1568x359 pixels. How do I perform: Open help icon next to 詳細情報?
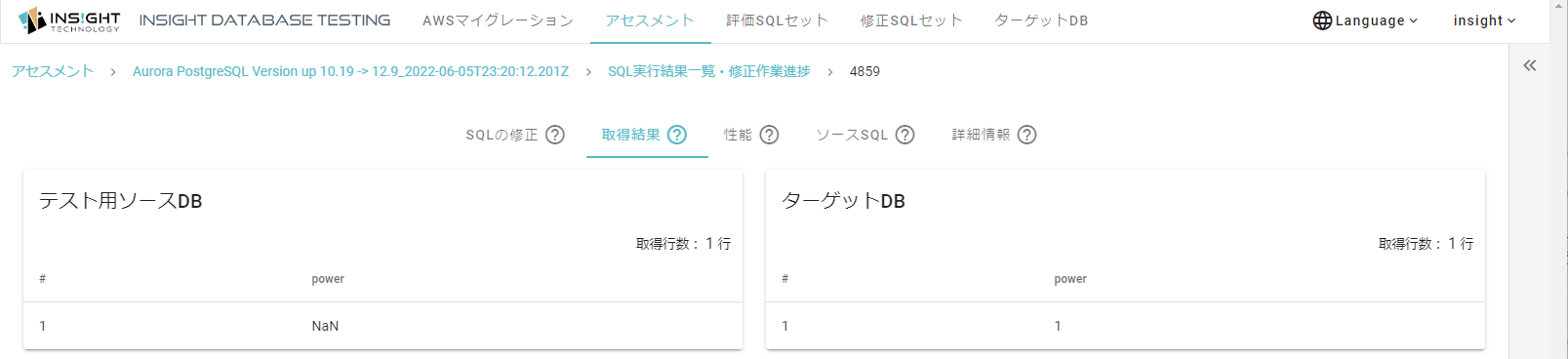point(1026,135)
